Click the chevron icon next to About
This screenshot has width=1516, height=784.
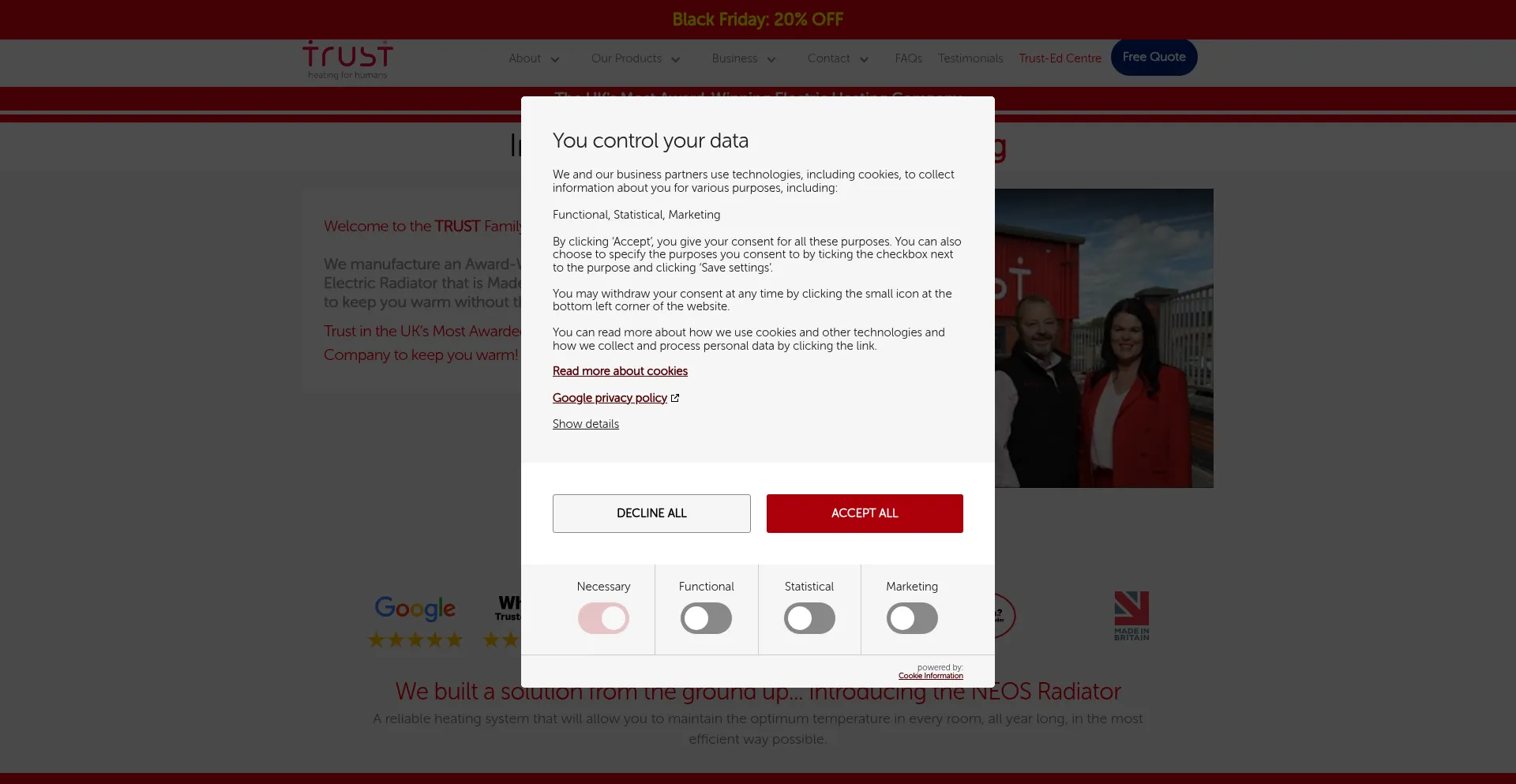click(x=555, y=59)
